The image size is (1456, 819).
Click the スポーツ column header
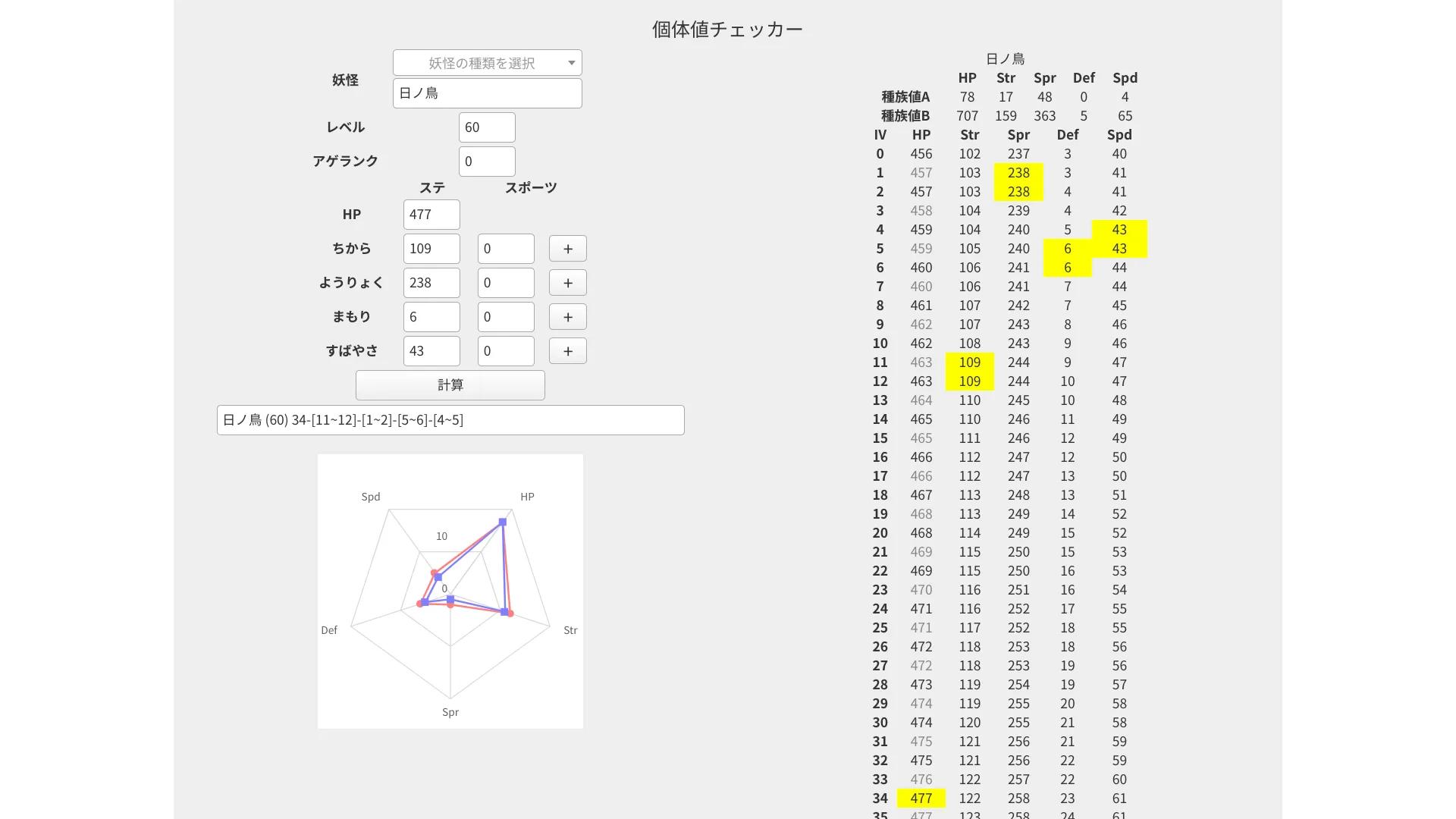click(531, 188)
